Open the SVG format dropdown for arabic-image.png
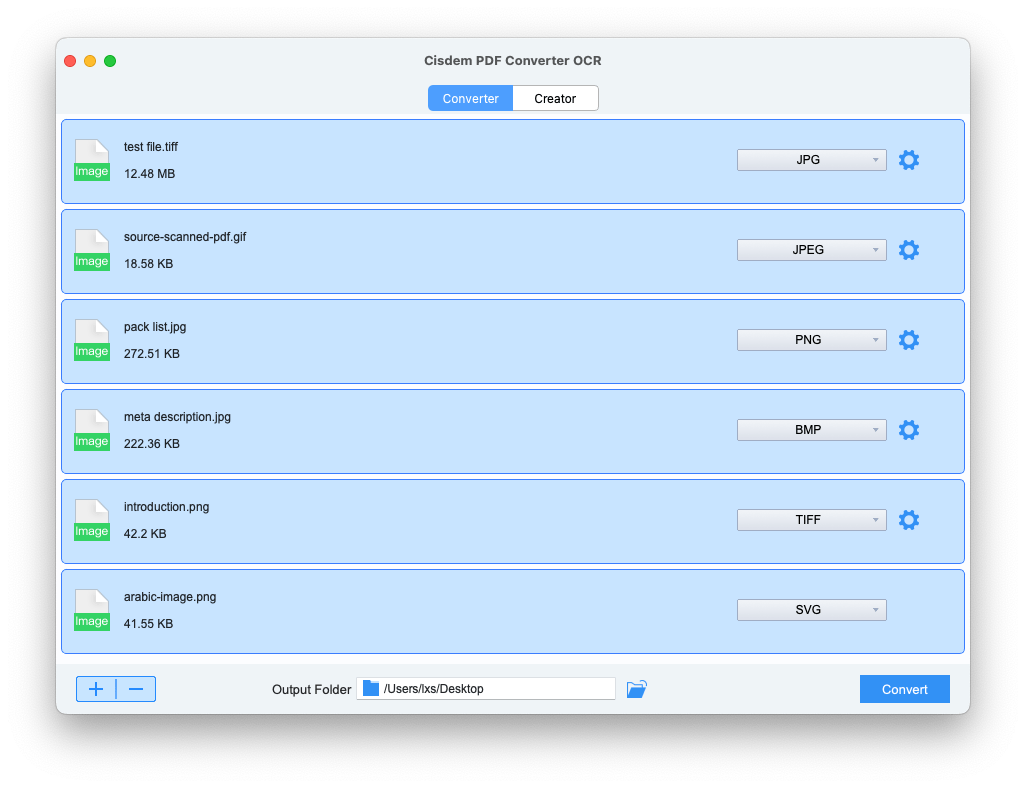 pos(811,609)
